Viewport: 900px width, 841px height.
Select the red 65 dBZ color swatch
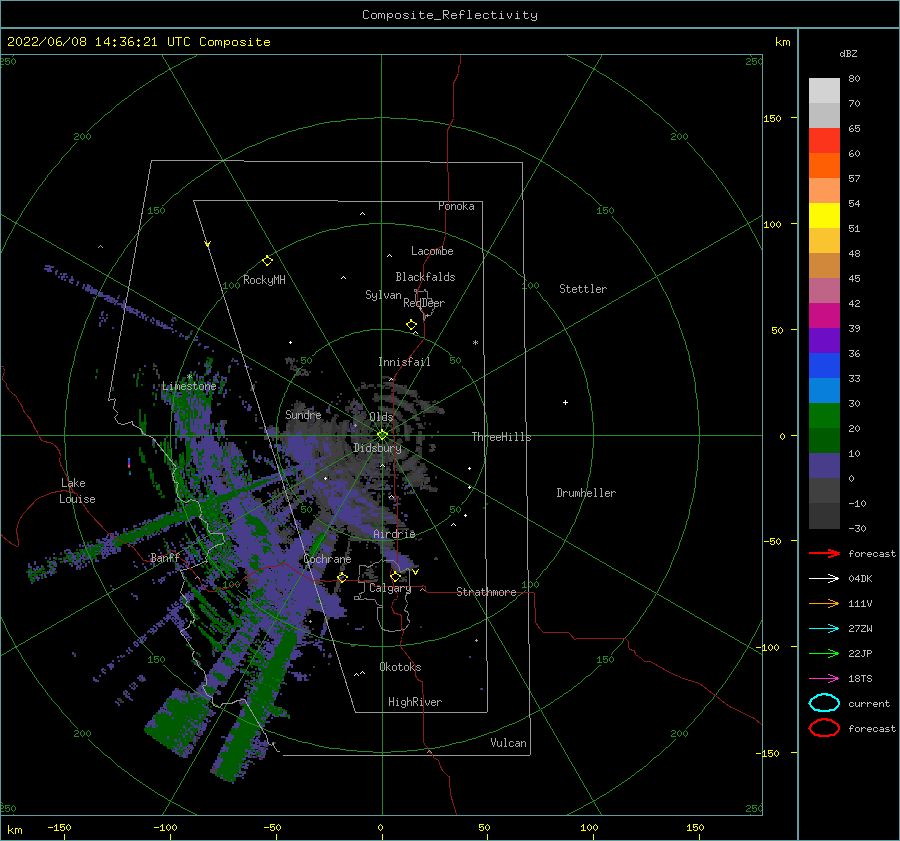pyautogui.click(x=824, y=141)
